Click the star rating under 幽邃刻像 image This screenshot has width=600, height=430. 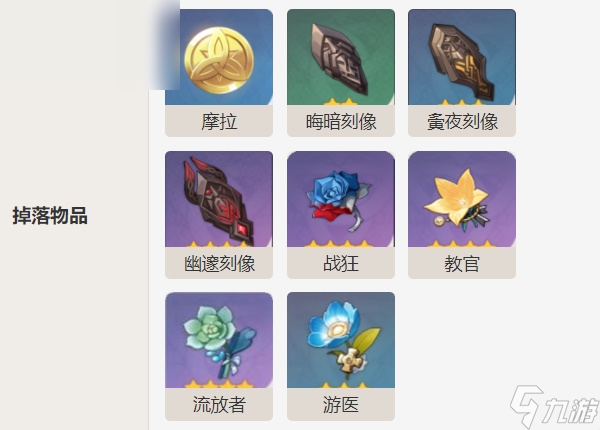point(217,244)
